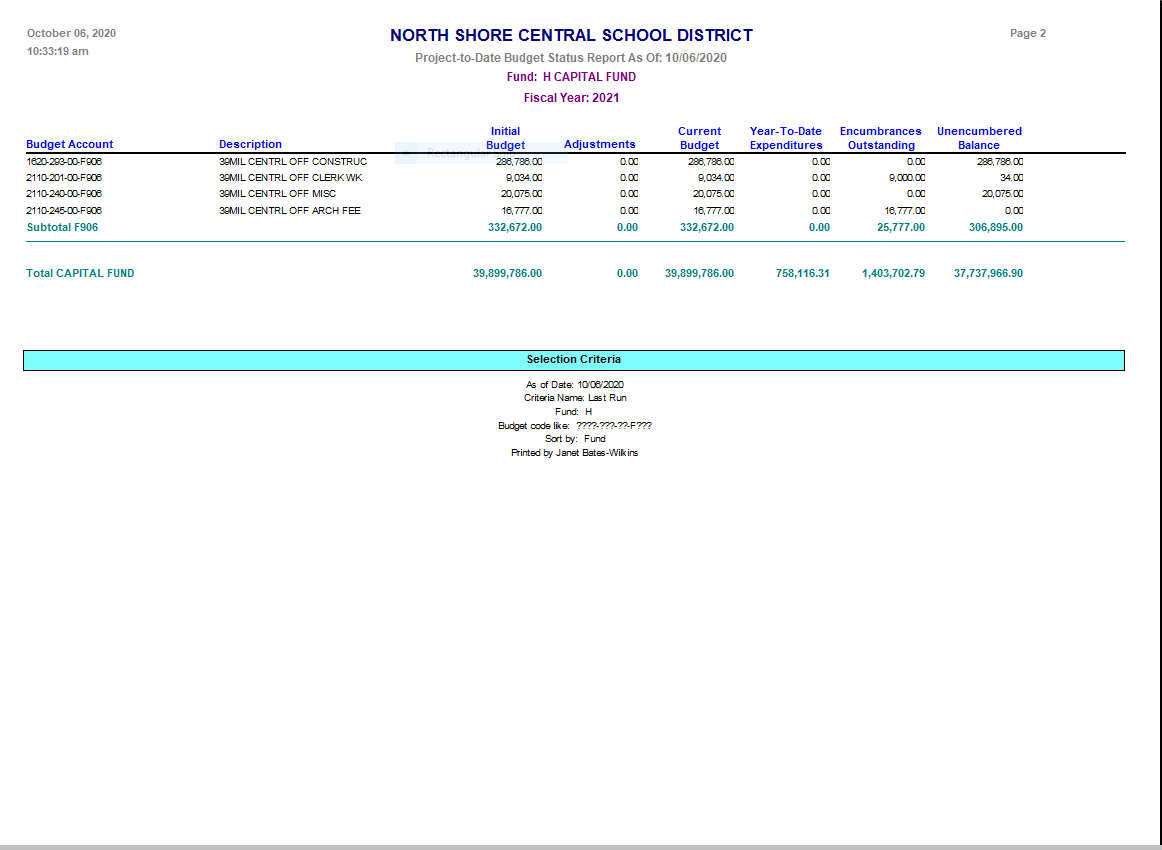Select the 'Fiscal Year: 2021' line
This screenshot has width=1162, height=850.
[571, 98]
